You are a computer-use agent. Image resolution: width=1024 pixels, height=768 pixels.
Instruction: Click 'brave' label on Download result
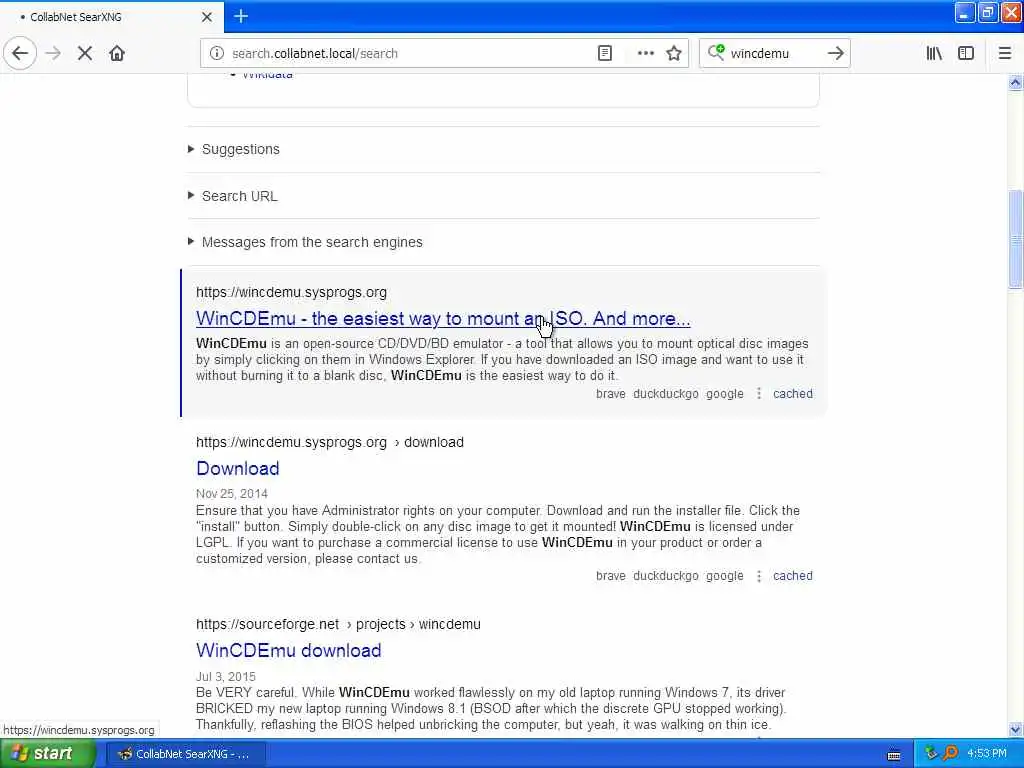point(611,575)
